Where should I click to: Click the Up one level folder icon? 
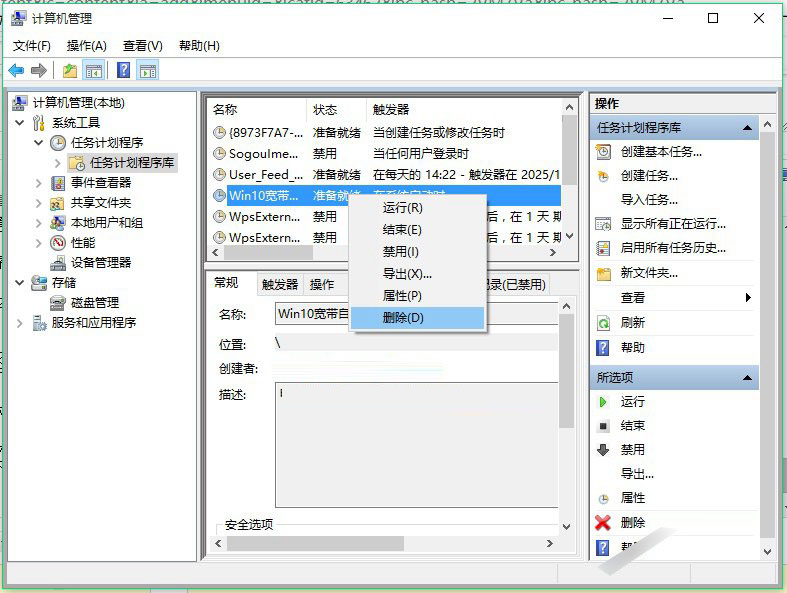70,70
